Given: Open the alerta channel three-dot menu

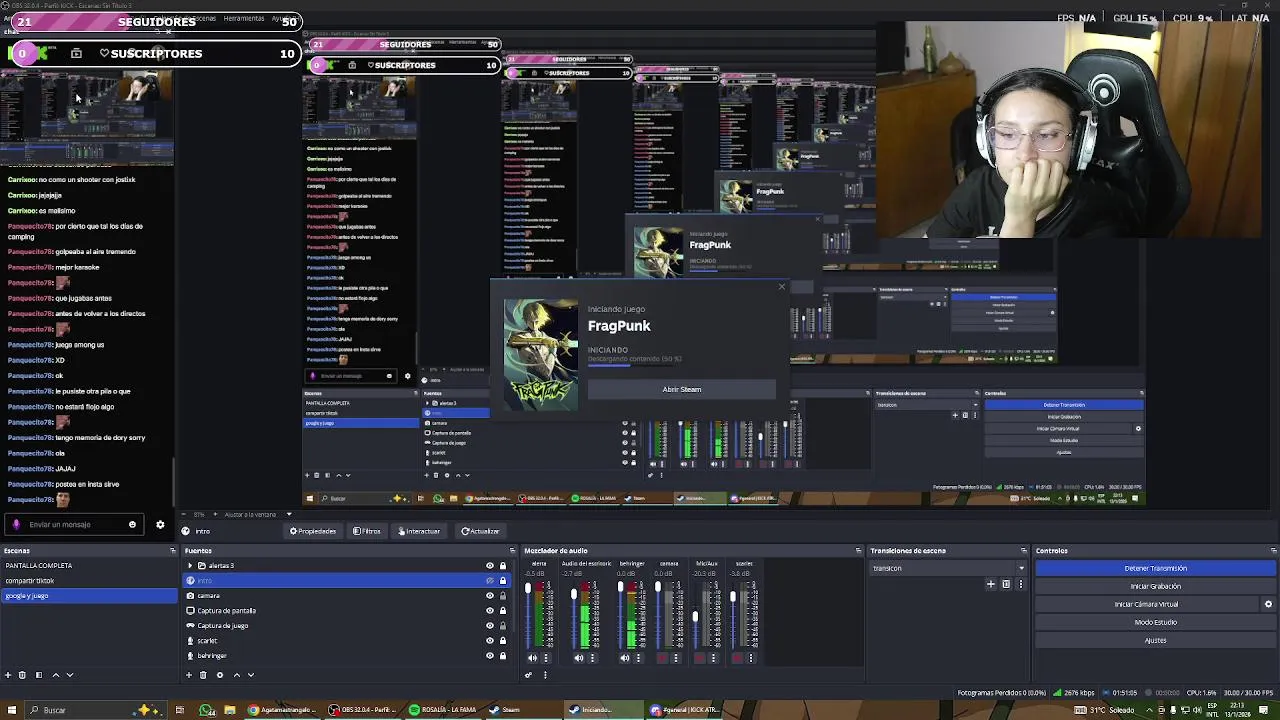Looking at the screenshot, I should click(546, 658).
